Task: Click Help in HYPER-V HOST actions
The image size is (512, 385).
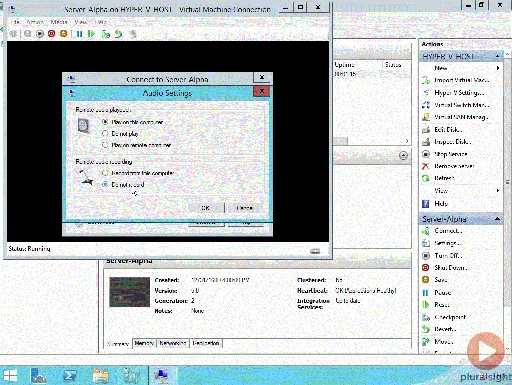Action: click(441, 203)
